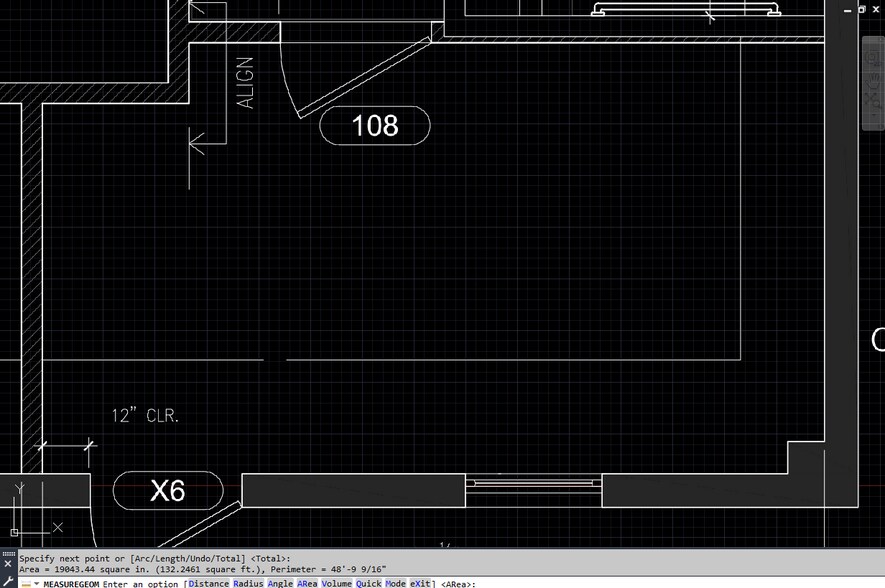Restore down the drawing window
The image size is (885, 588).
point(862,9)
